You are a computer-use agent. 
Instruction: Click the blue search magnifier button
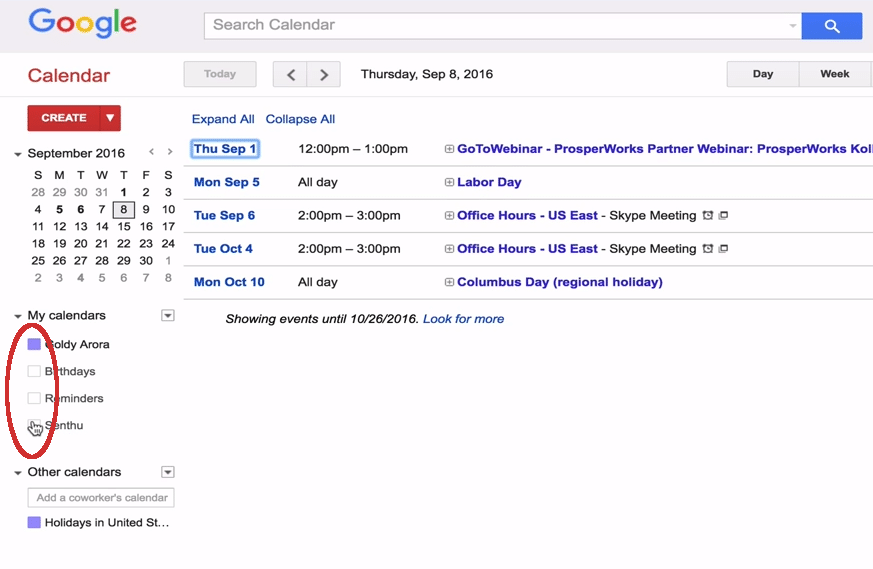(831, 26)
